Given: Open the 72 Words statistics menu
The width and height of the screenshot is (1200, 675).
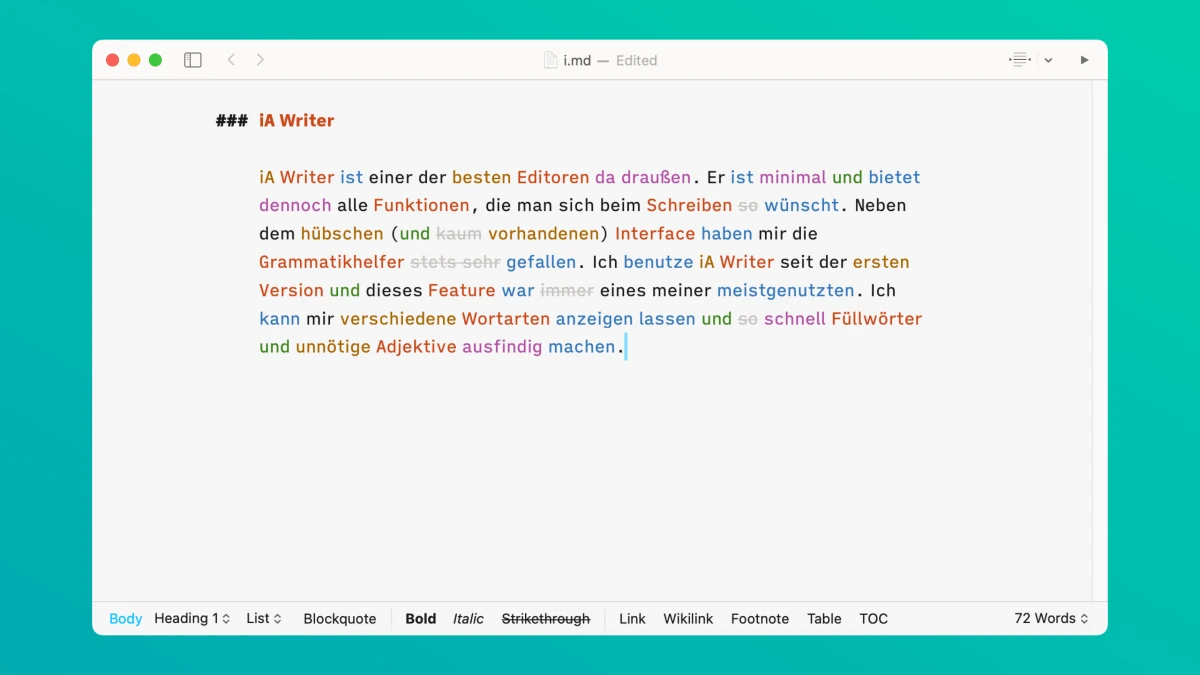Looking at the screenshot, I should pyautogui.click(x=1051, y=619).
